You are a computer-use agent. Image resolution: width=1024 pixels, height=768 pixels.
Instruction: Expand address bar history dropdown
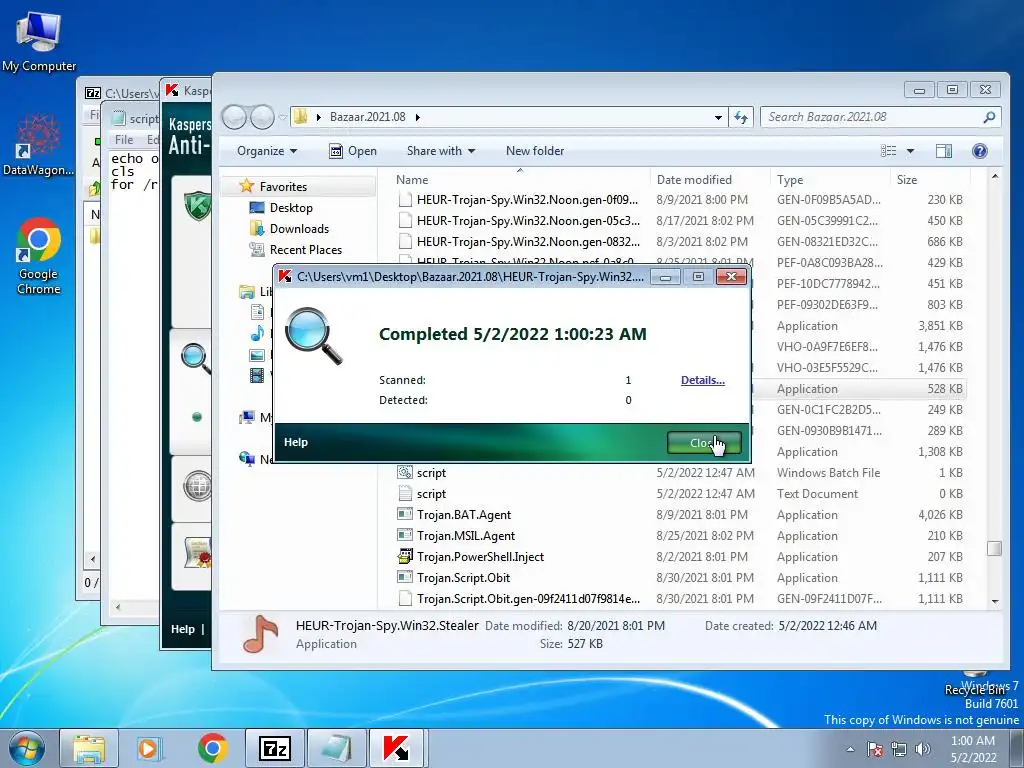718,118
